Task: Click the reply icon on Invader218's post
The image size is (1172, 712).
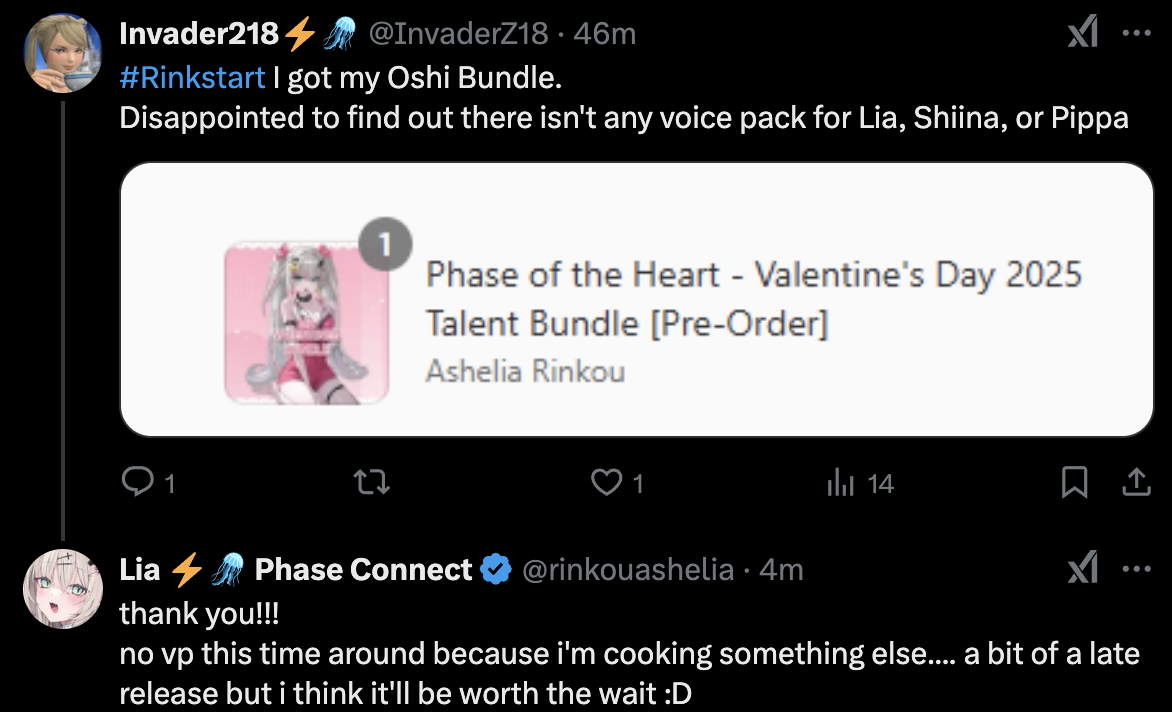Action: [x=135, y=484]
